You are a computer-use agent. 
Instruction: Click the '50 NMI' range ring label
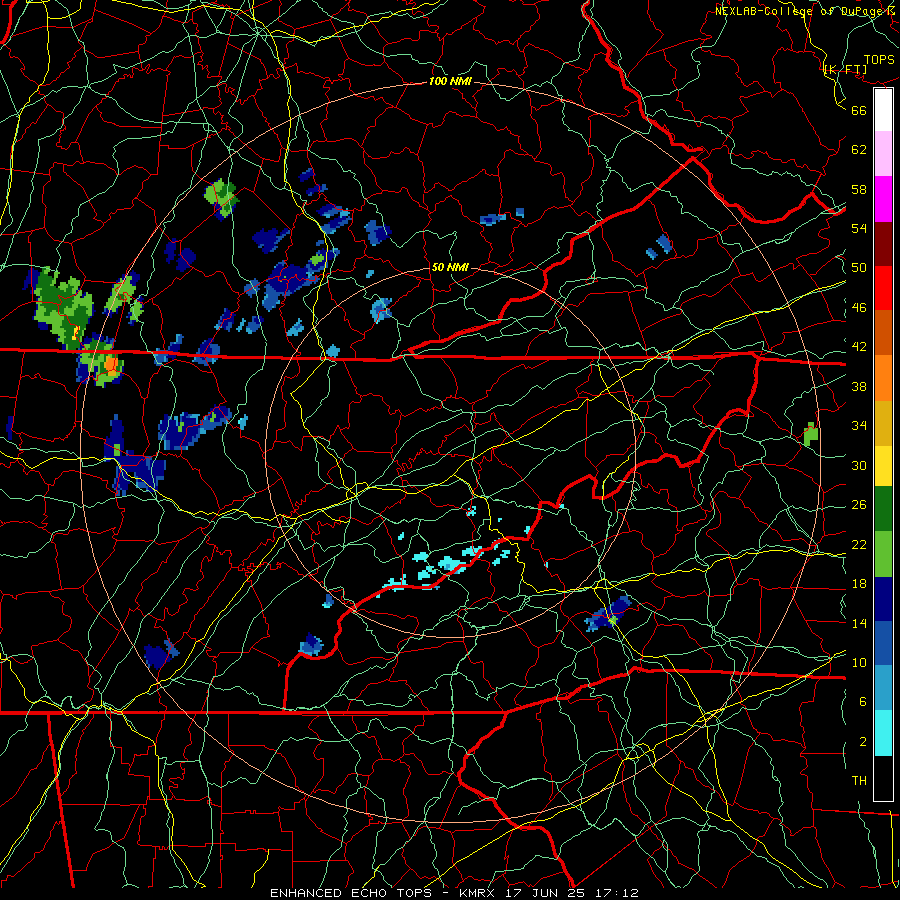pos(450,267)
